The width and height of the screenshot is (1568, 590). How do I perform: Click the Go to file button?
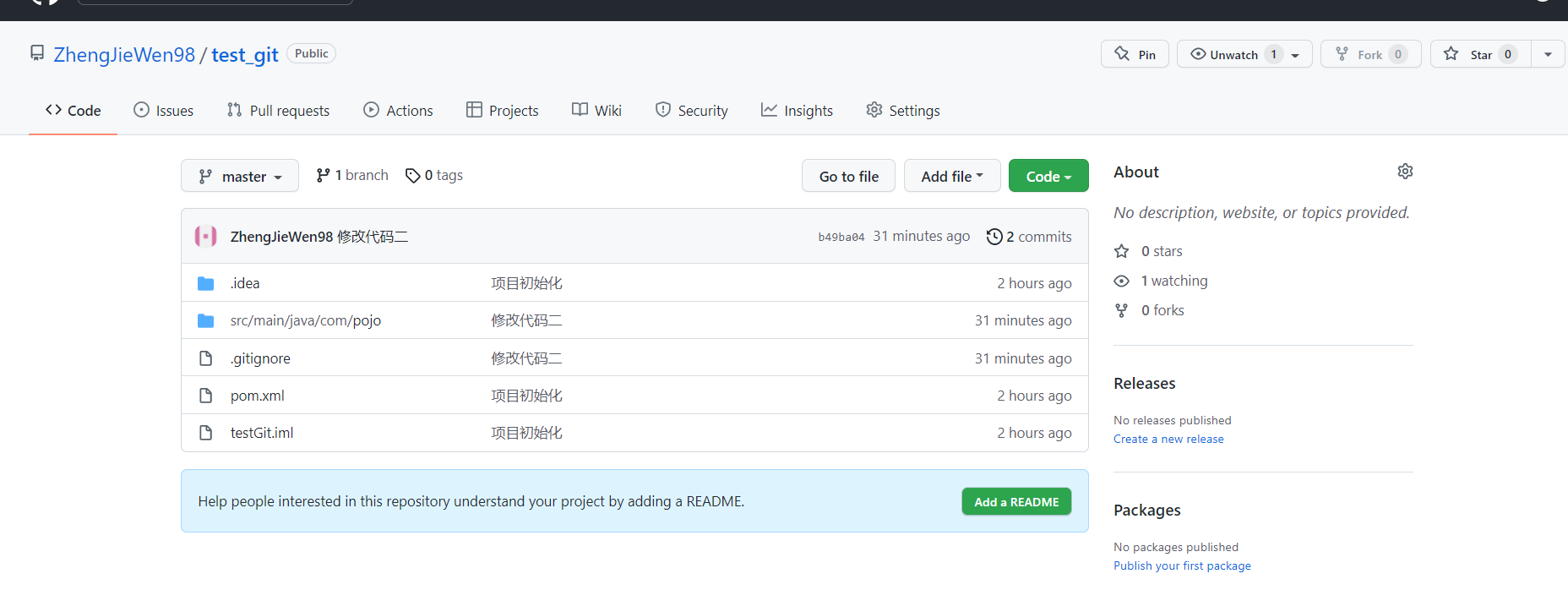click(x=848, y=176)
